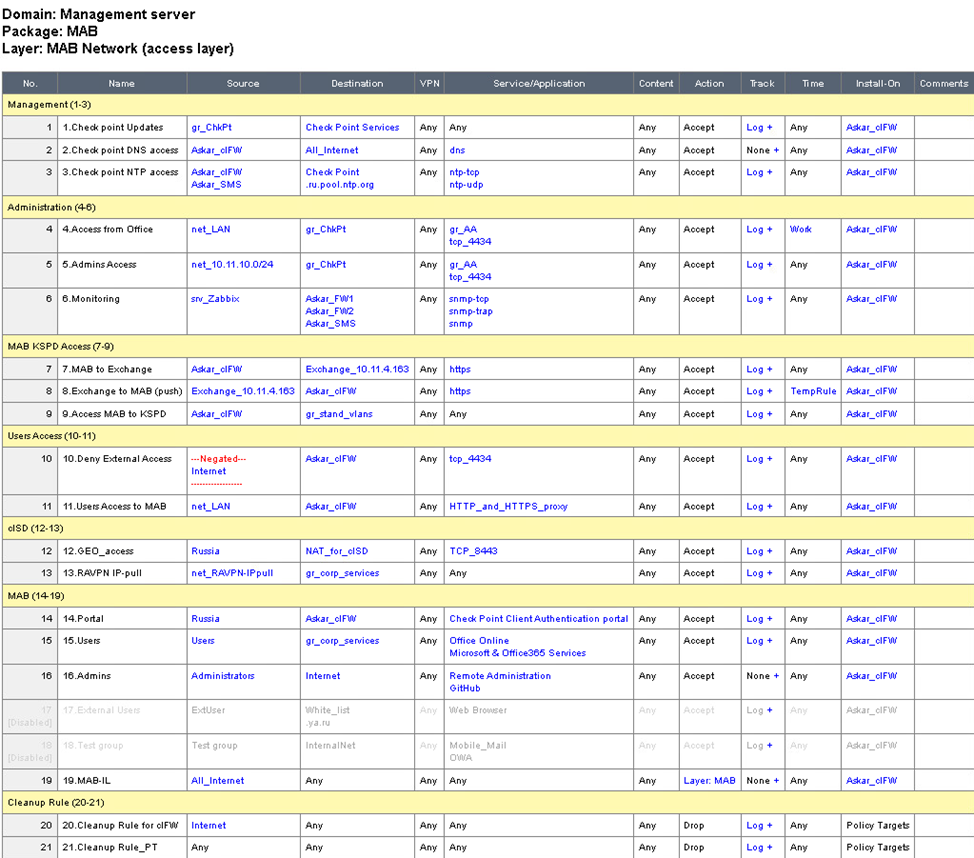Screen dimensions: 974x858
Task: Open gr_ChkPt source in rule 1
Action: coord(211,127)
